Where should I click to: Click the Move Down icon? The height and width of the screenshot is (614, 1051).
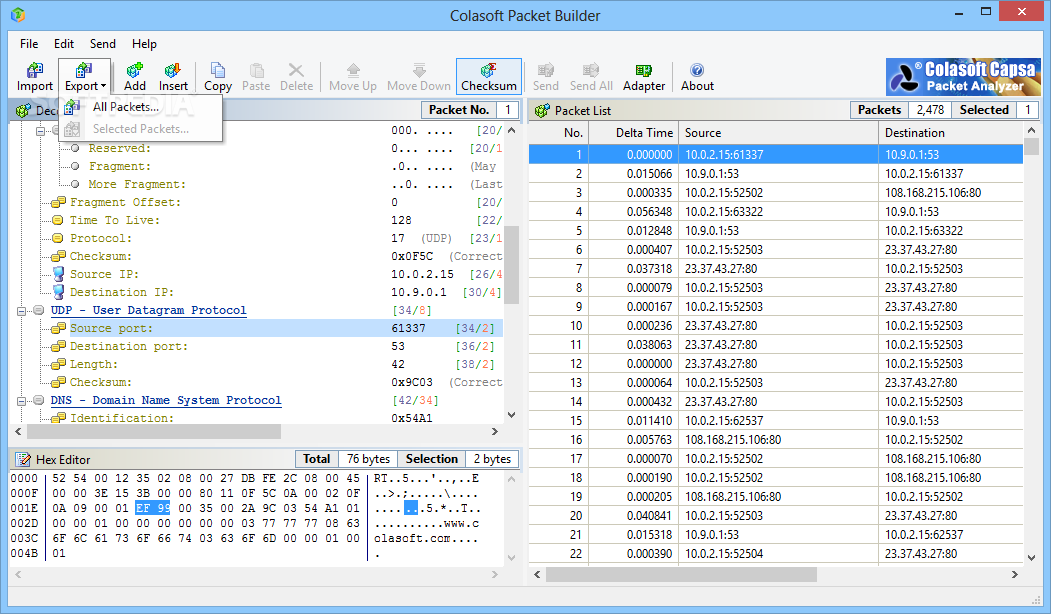pyautogui.click(x=419, y=77)
